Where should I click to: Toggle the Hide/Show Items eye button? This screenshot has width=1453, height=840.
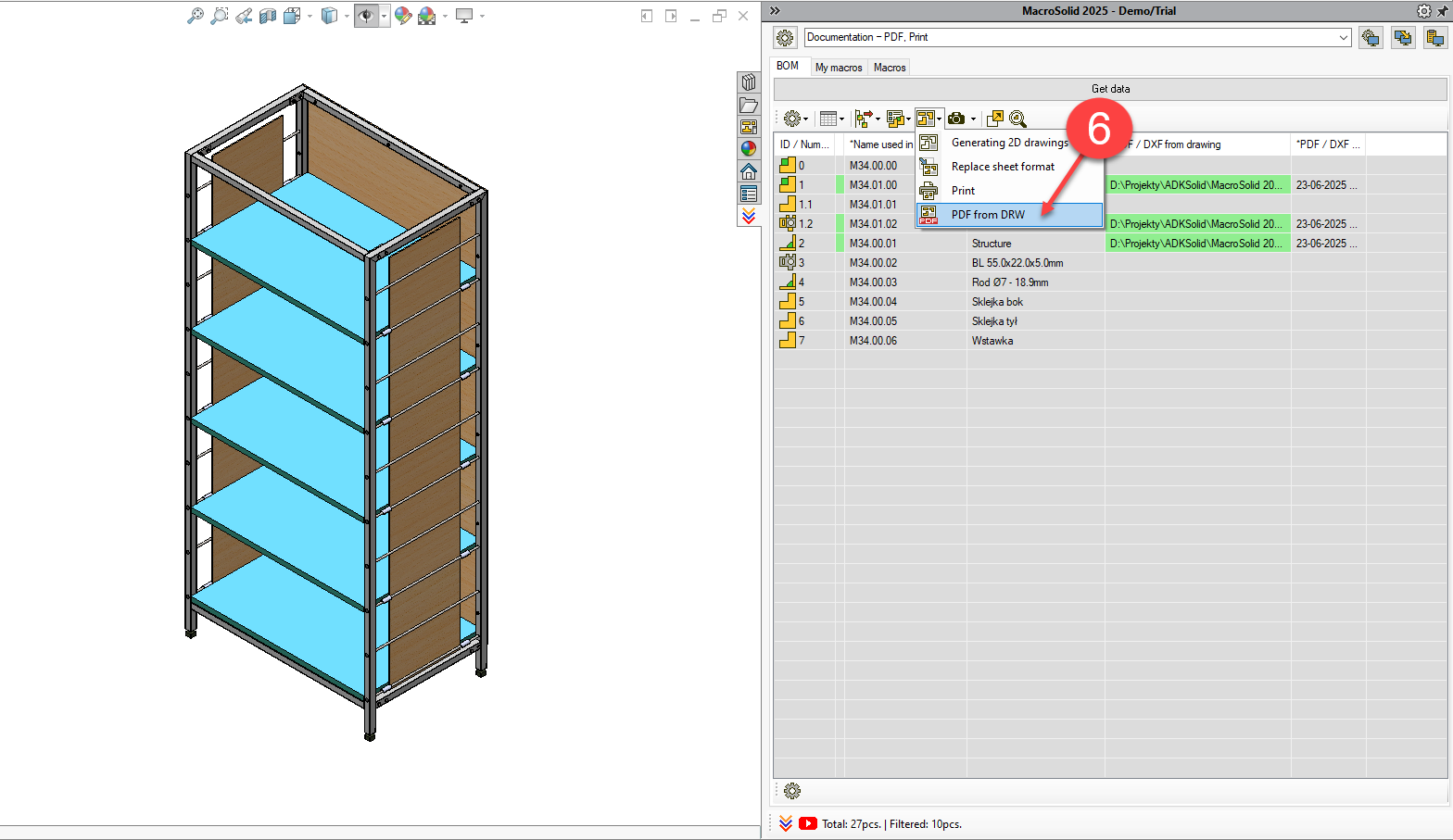point(367,16)
